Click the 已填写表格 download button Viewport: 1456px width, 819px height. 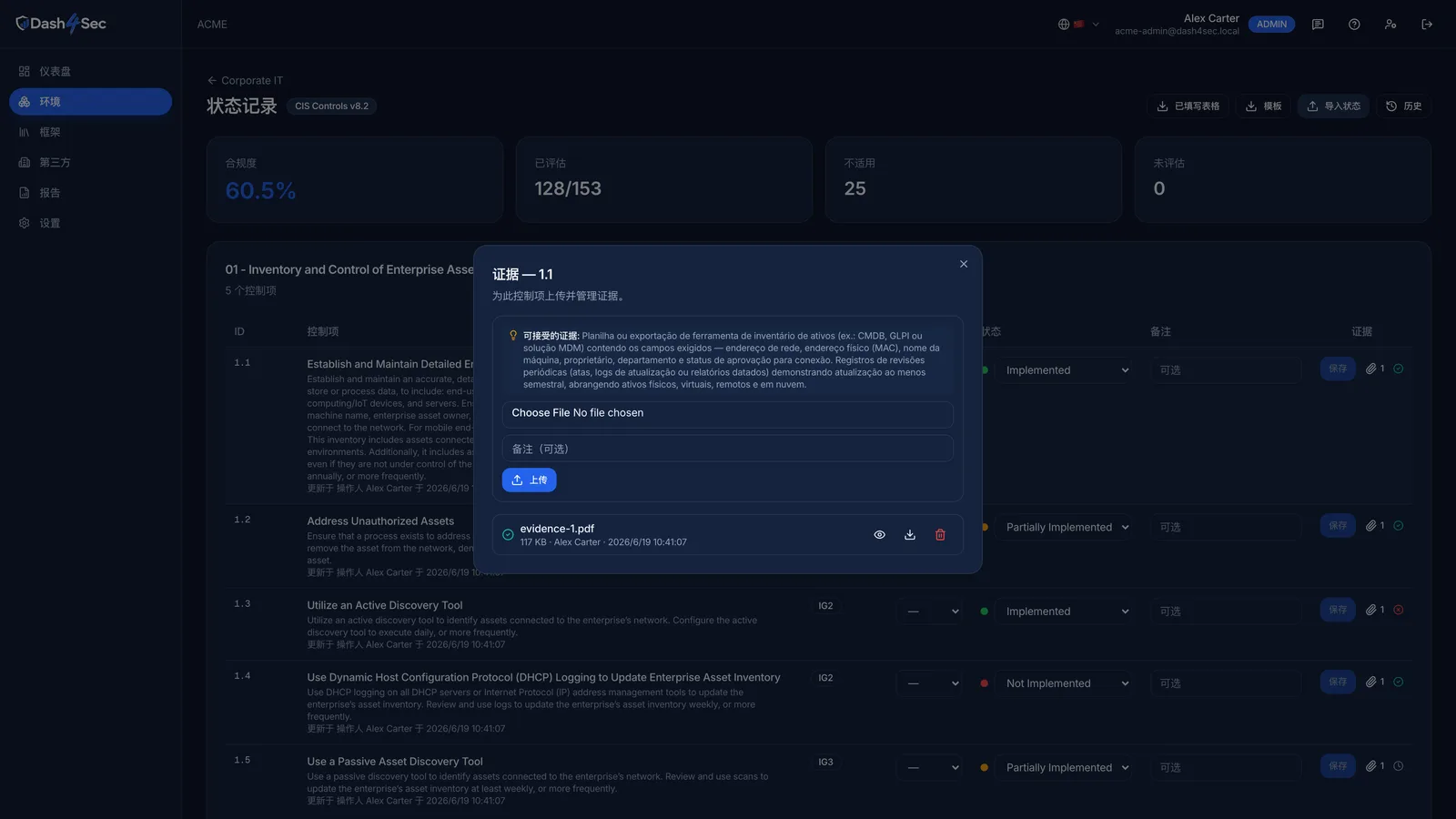point(1188,106)
